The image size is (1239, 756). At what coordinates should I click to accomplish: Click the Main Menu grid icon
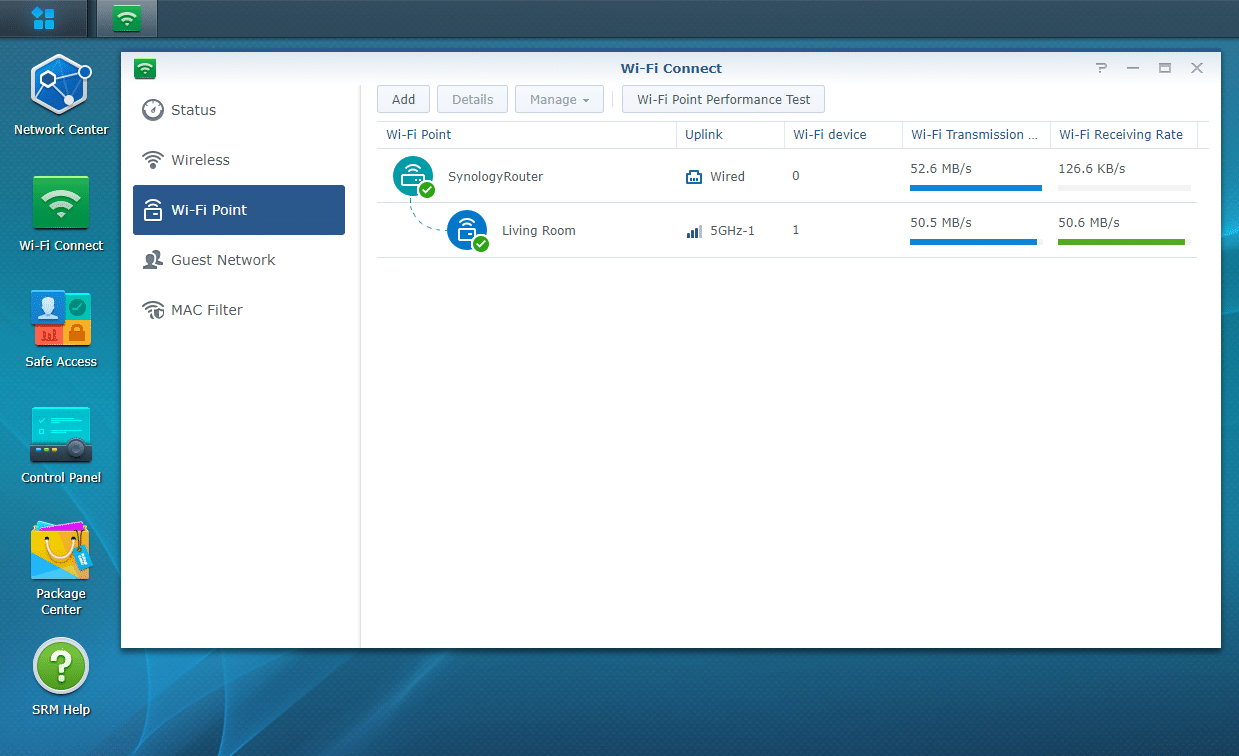(x=43, y=17)
